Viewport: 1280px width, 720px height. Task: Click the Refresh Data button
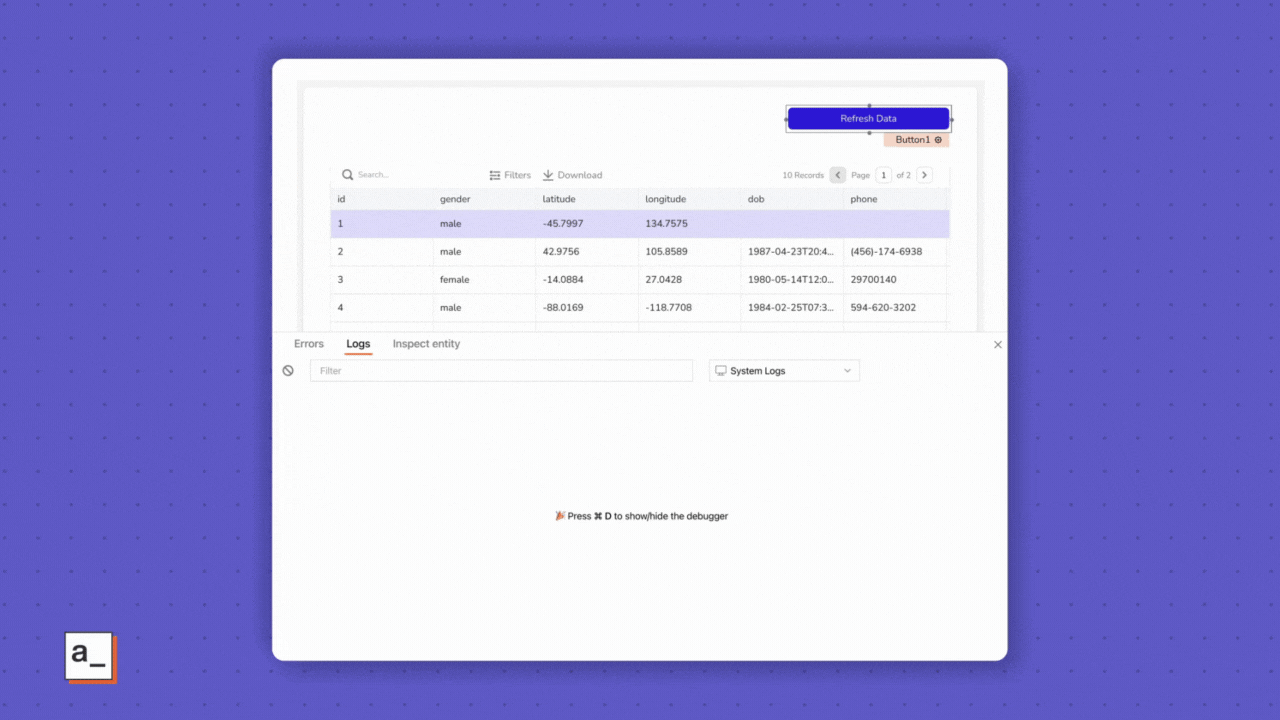(868, 119)
